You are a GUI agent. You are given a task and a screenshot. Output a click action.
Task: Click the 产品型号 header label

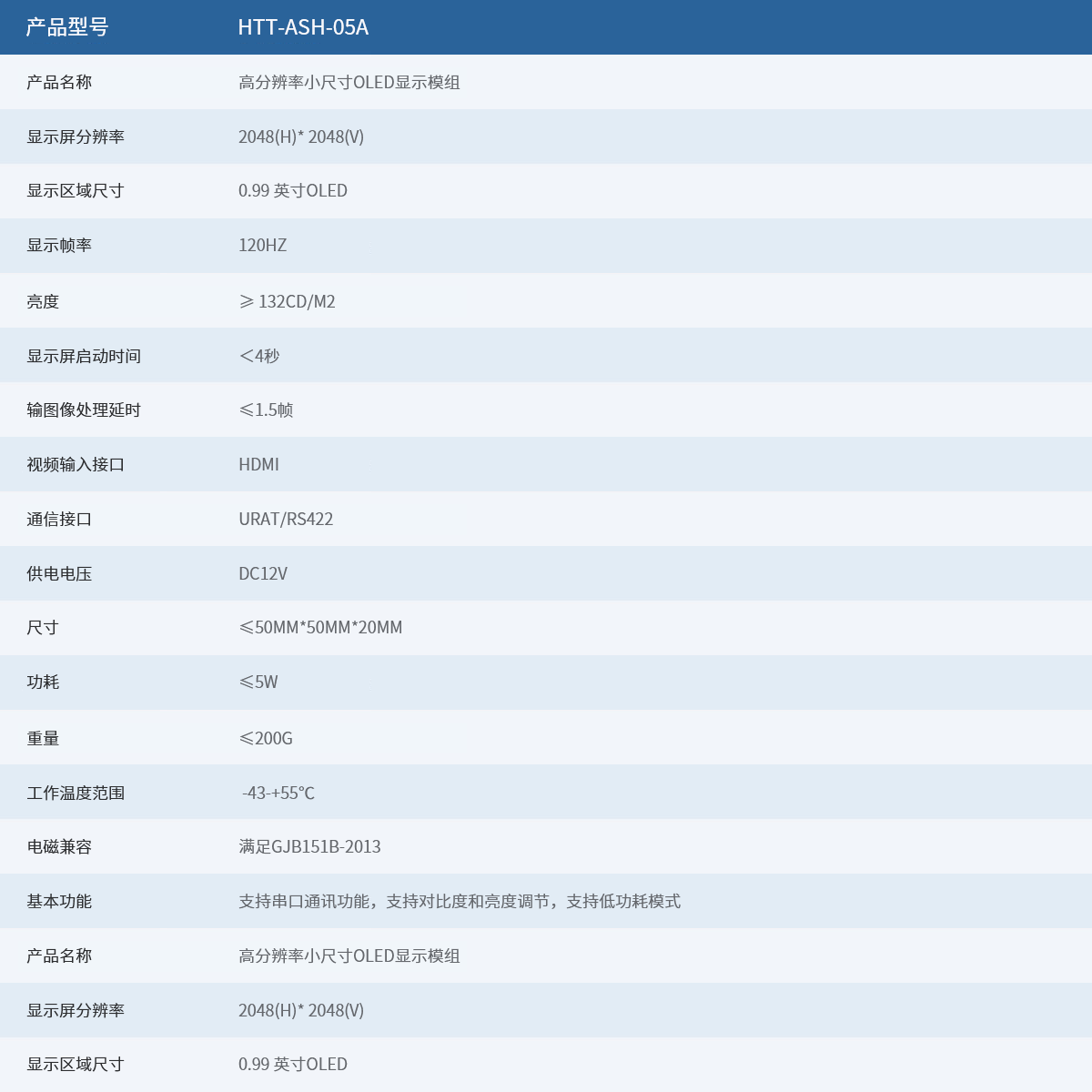click(67, 27)
